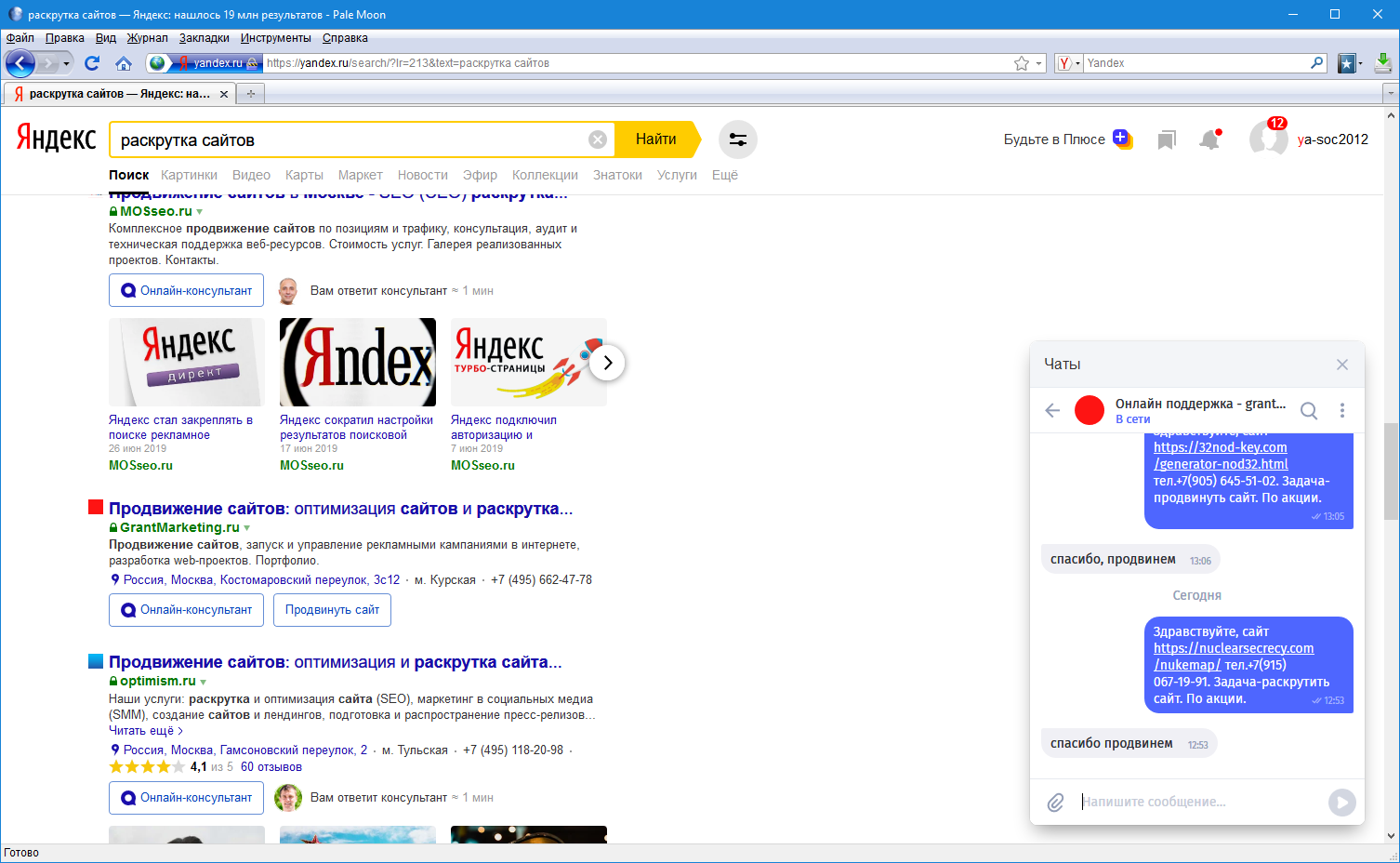Expand the Ещё search categories menu

[x=725, y=175]
